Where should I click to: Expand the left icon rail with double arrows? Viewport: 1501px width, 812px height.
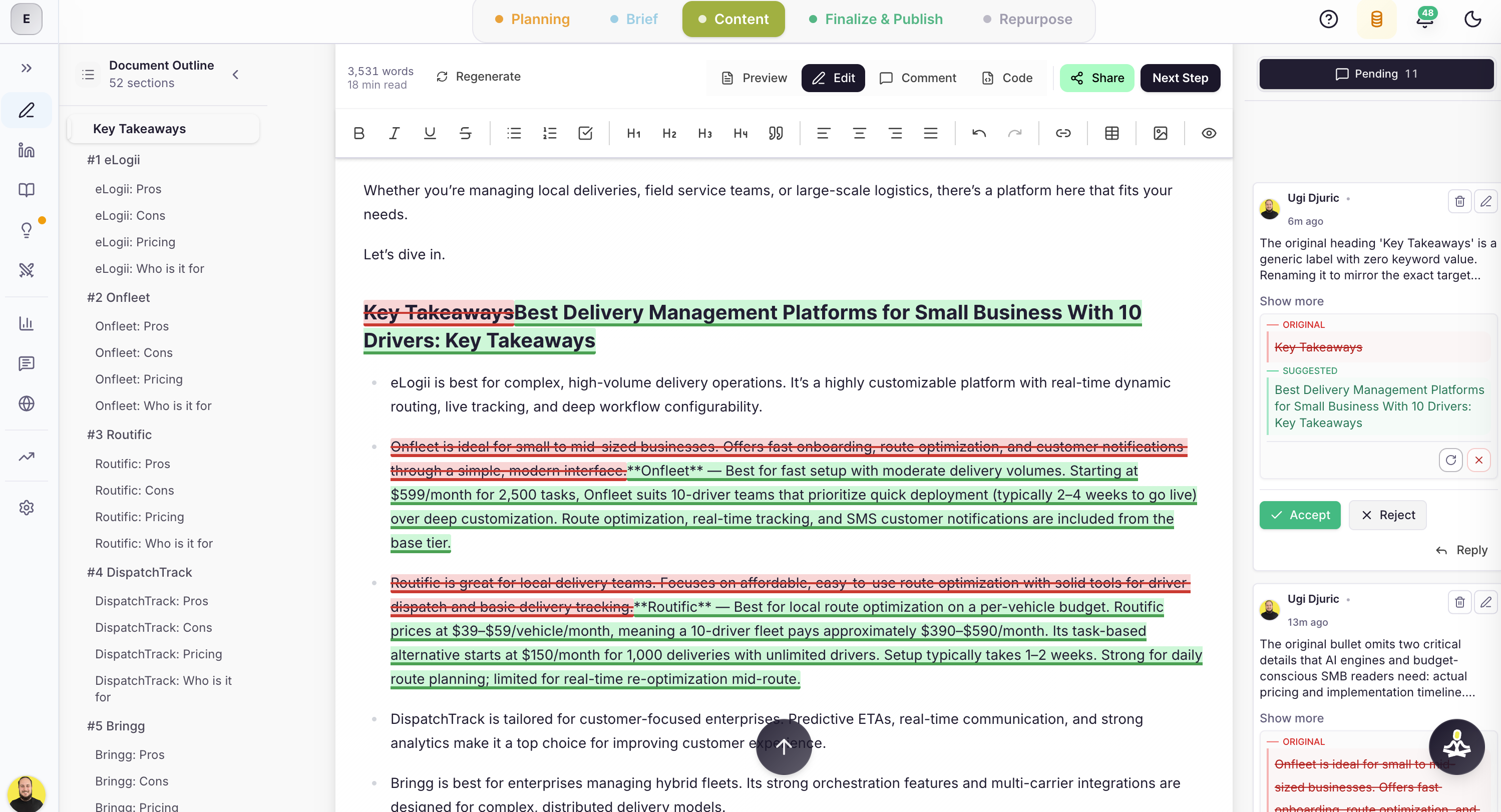tap(26, 68)
